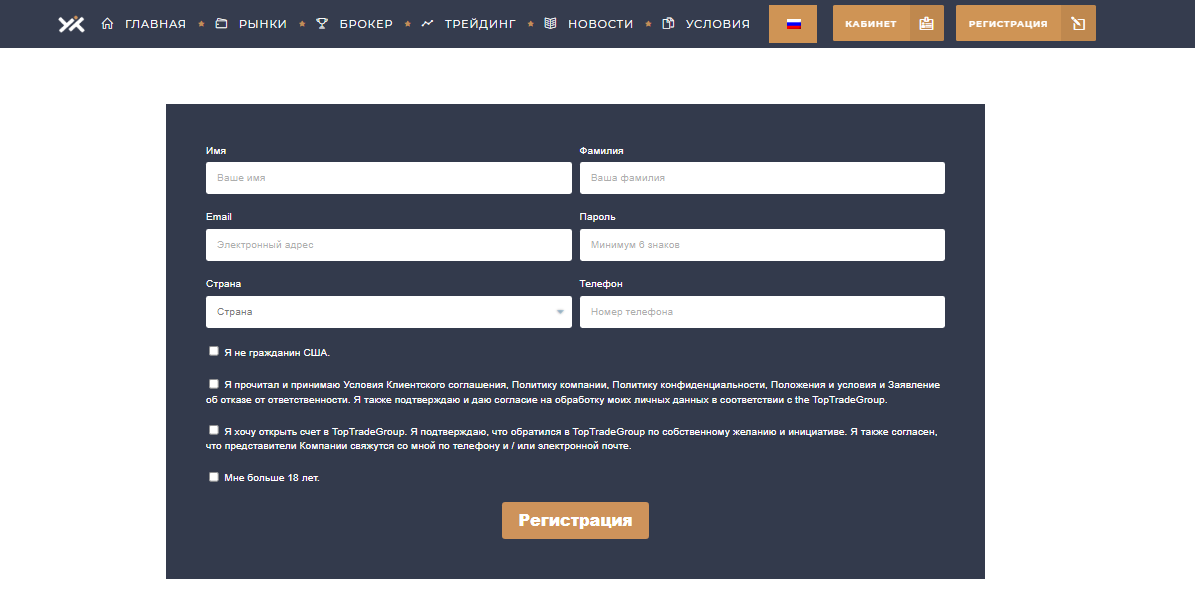This screenshot has width=1195, height=606.
Task: Open the НОВОСТИ menu item
Action: click(601, 24)
